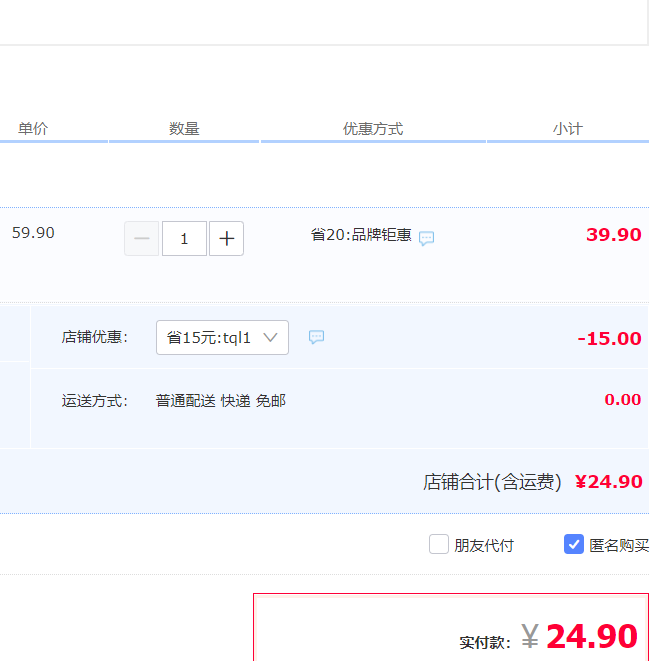Click the 小计 column header
This screenshot has height=661, width=662.
[x=567, y=129]
